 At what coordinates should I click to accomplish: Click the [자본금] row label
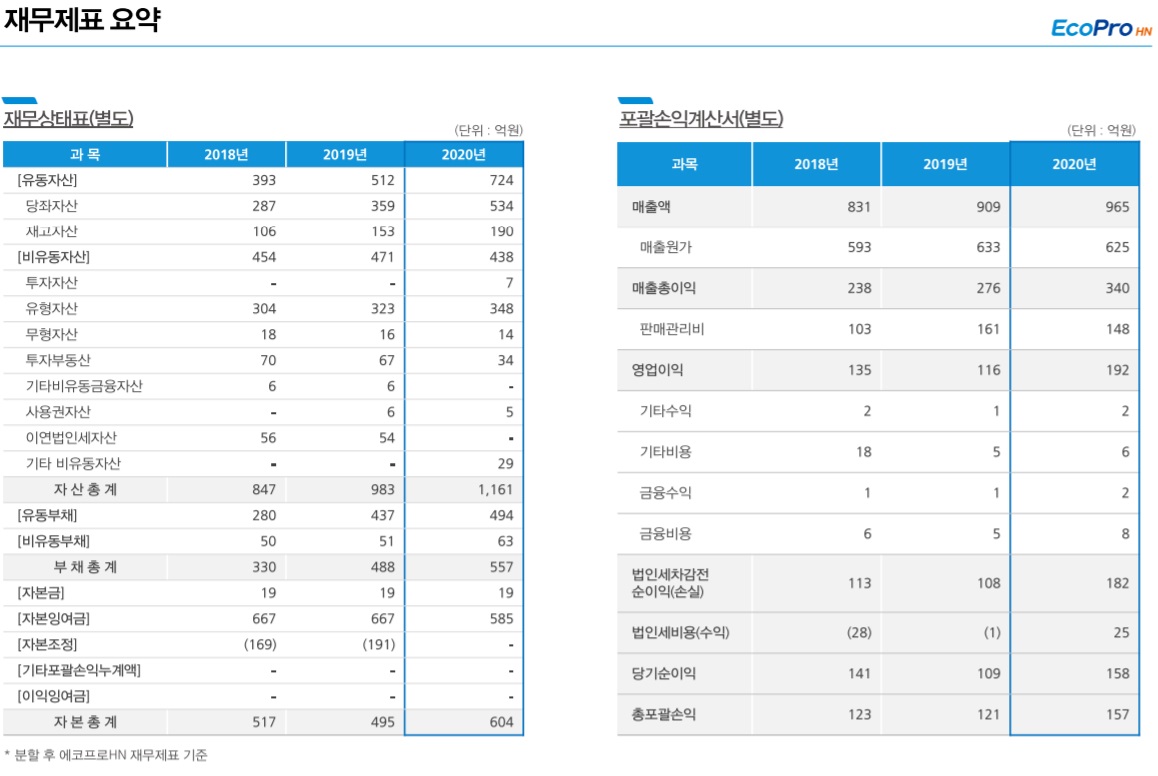41,593
